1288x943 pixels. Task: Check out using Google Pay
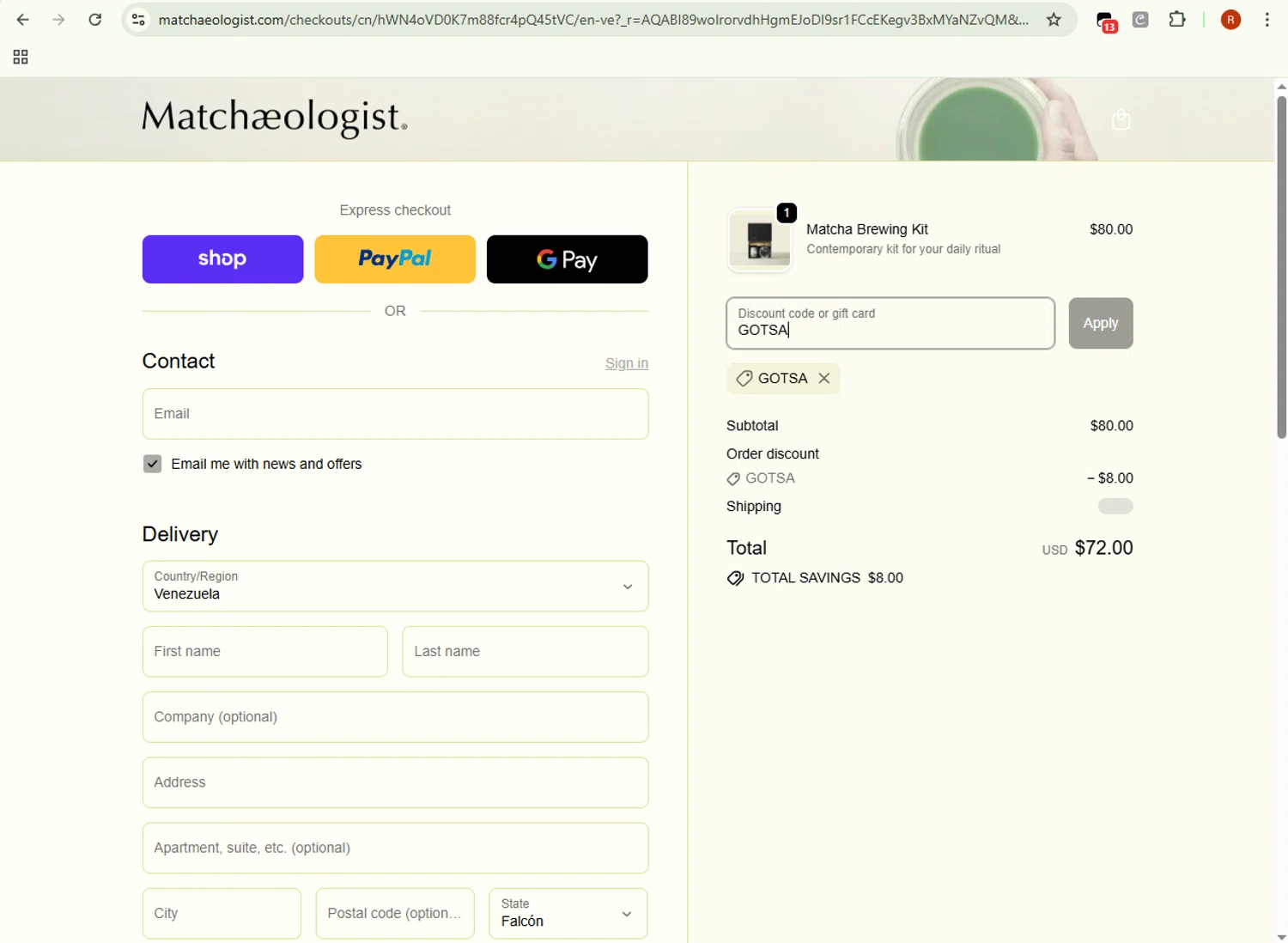tap(567, 259)
